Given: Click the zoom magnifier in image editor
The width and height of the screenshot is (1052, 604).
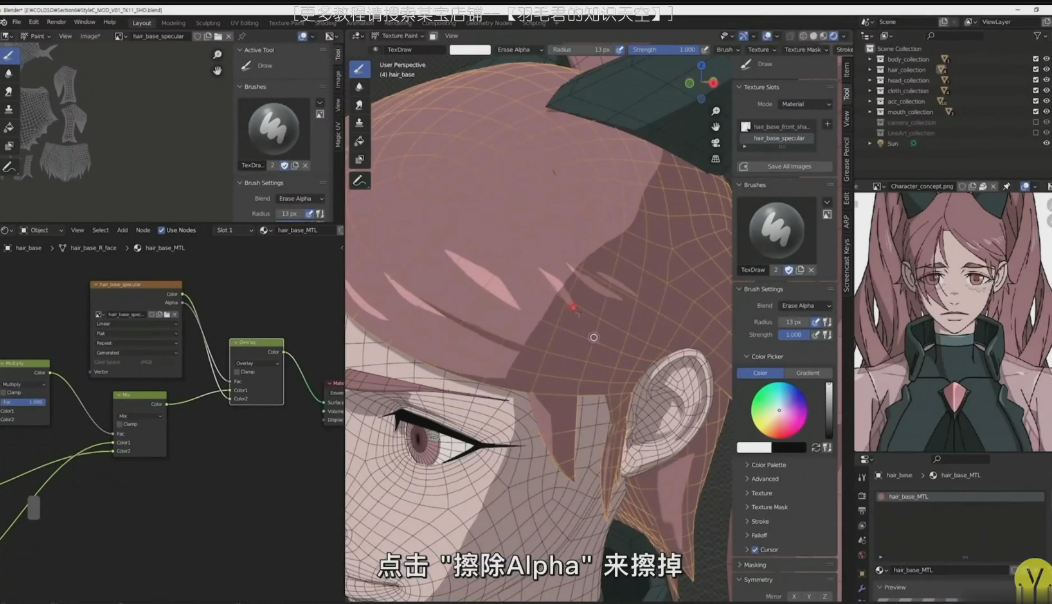Looking at the screenshot, I should click(x=217, y=54).
